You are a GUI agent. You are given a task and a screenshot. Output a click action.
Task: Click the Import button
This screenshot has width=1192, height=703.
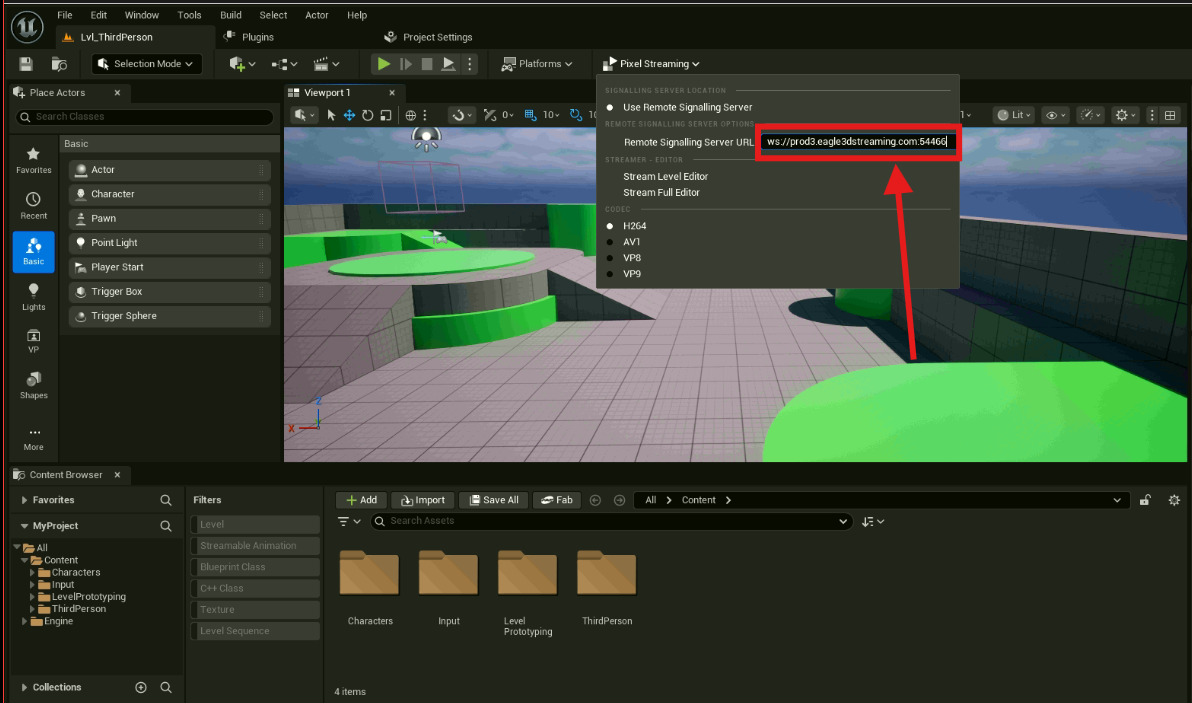[423, 500]
